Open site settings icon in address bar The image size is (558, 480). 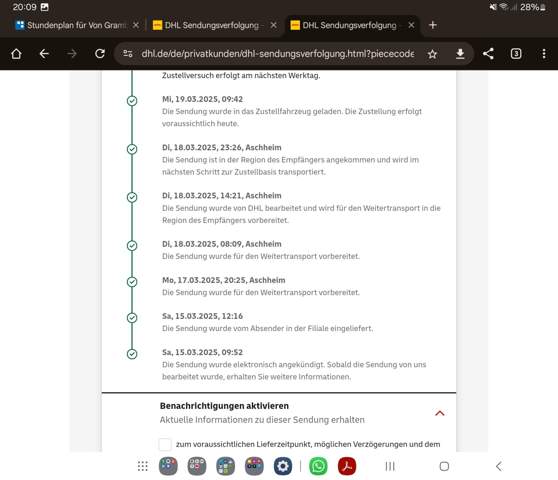[128, 54]
